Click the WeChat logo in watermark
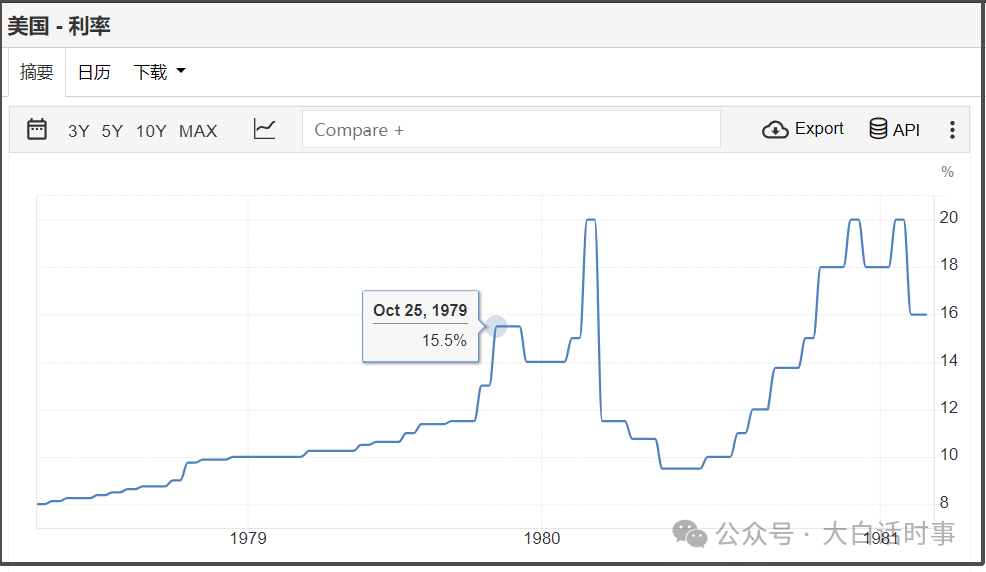The width and height of the screenshot is (986, 572). click(x=690, y=533)
